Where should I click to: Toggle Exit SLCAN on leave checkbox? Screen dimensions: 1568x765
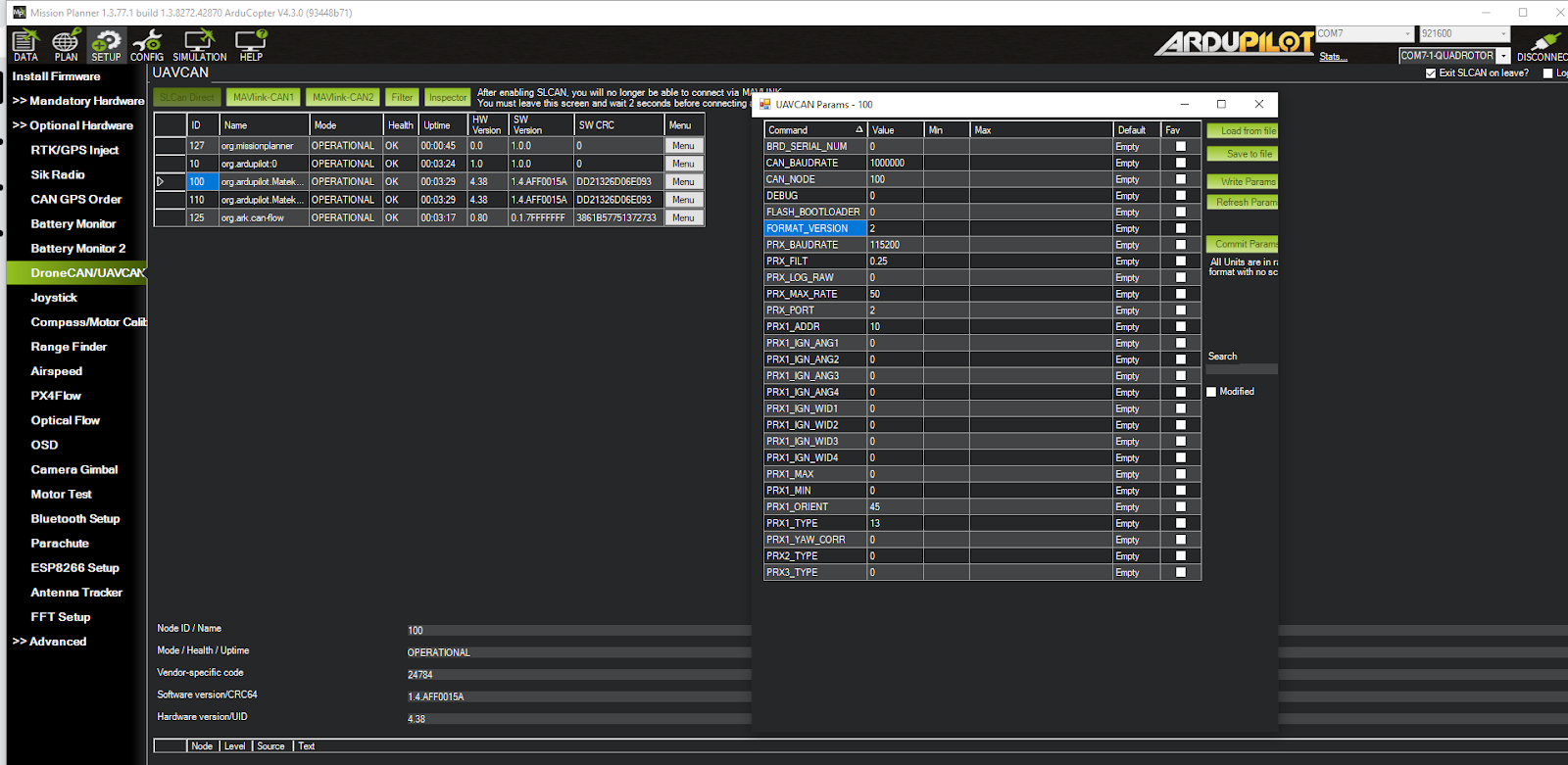tap(1431, 73)
